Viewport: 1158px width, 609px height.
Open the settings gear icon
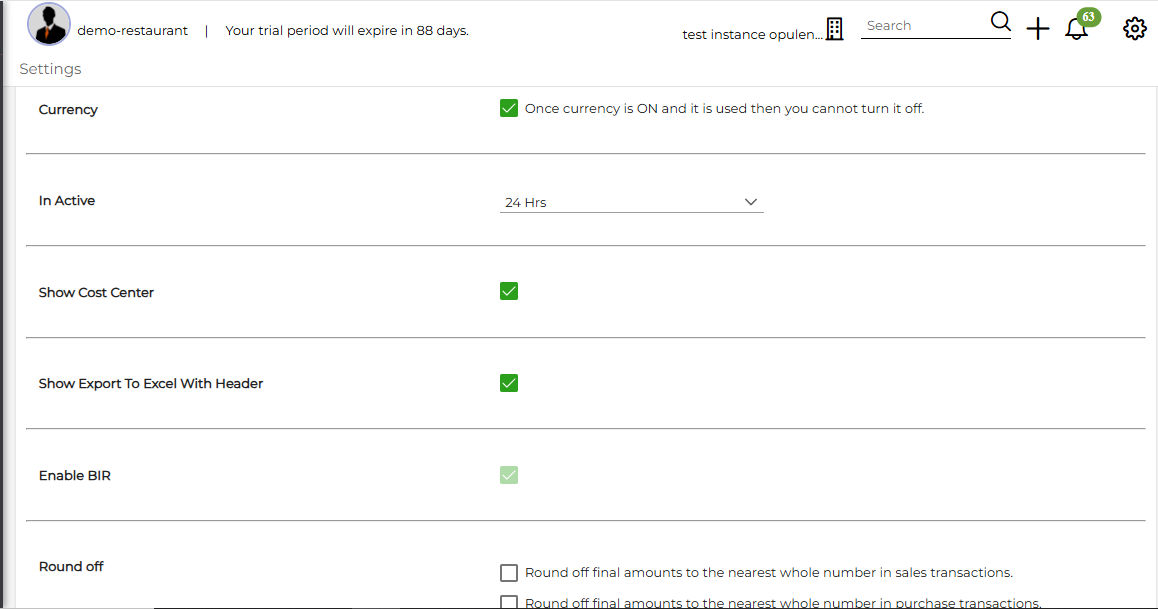click(1134, 29)
